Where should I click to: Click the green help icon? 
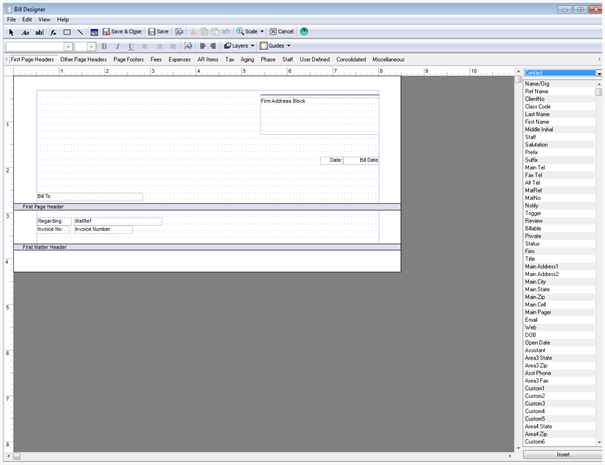[304, 32]
